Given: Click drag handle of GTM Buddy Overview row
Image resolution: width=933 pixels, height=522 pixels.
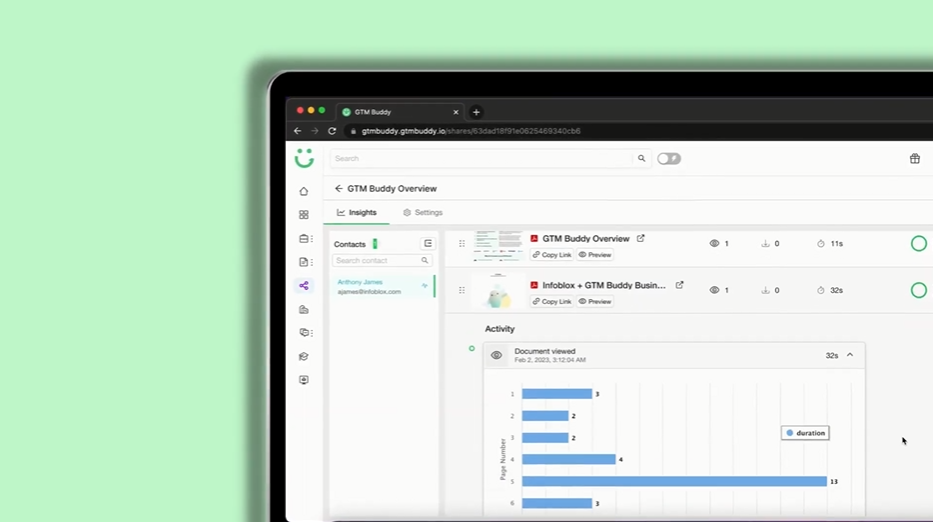Looking at the screenshot, I should click(x=462, y=243).
